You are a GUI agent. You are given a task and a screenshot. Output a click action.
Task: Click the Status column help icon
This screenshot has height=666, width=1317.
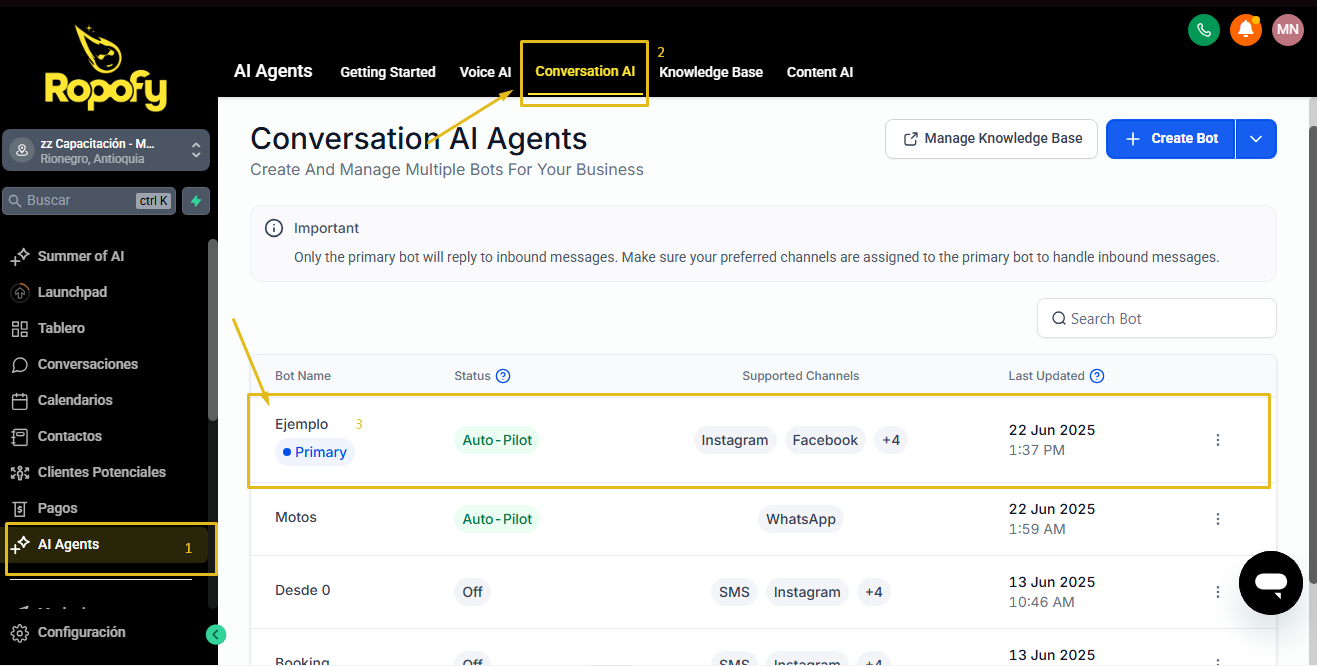(x=503, y=376)
